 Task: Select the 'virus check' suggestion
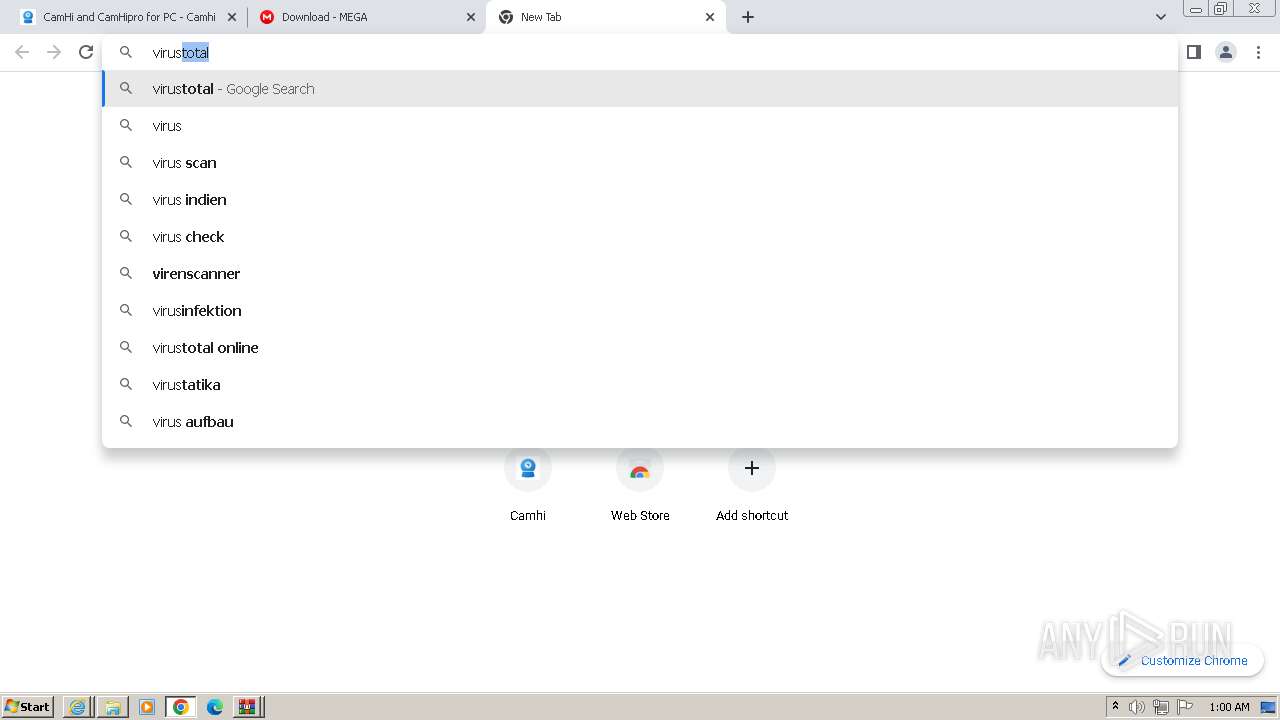[640, 237]
